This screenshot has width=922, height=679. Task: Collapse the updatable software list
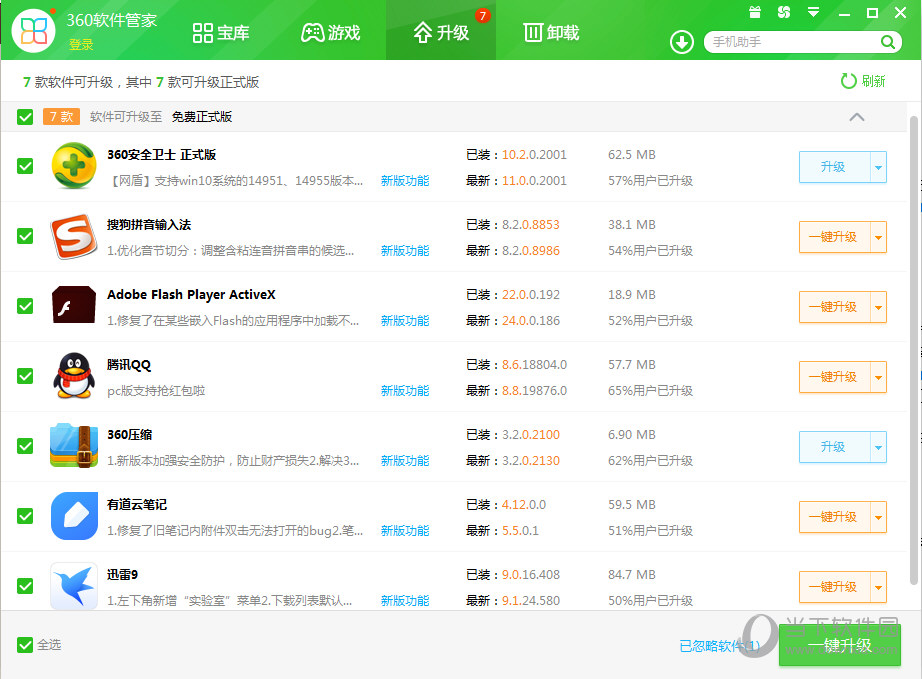pos(857,117)
